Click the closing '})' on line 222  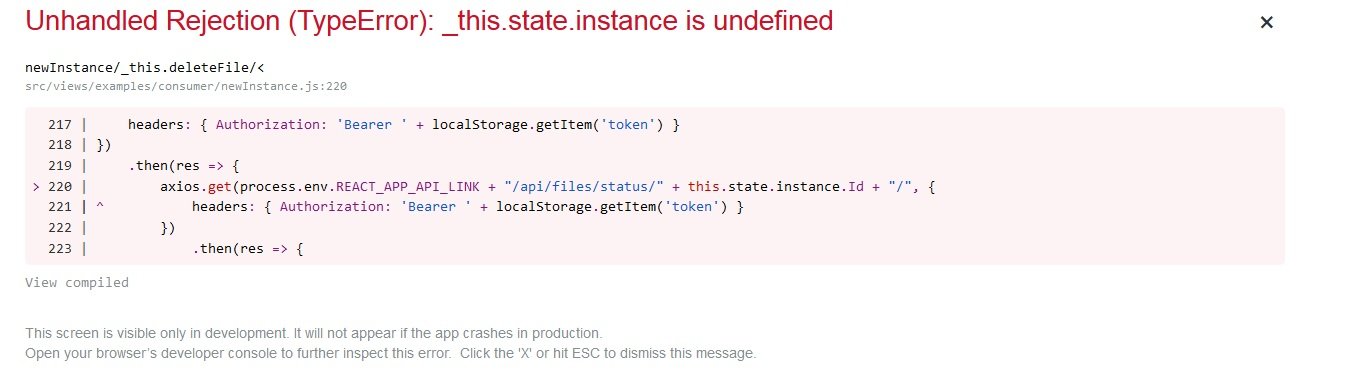point(168,226)
